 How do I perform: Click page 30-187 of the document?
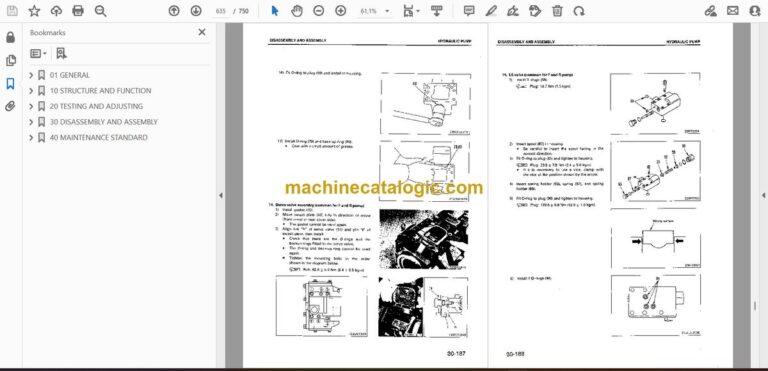click(x=365, y=196)
